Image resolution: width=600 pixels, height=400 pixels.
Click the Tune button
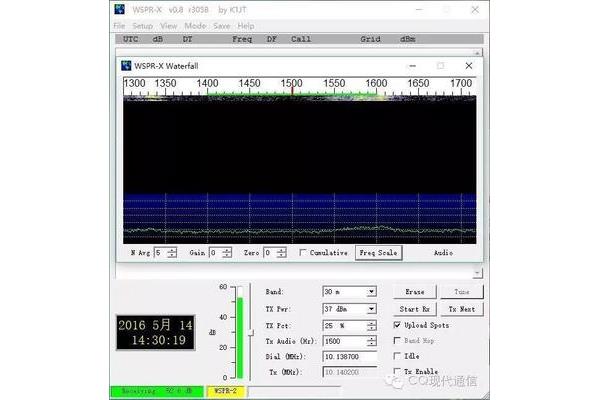coord(462,292)
